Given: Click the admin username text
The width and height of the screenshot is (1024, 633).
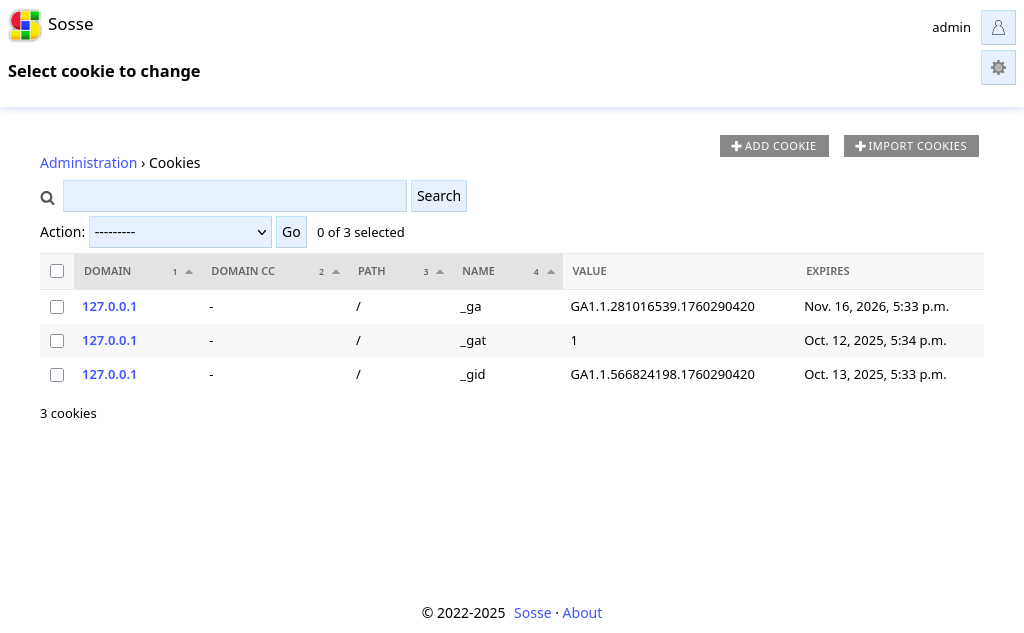Looking at the screenshot, I should [x=951, y=27].
